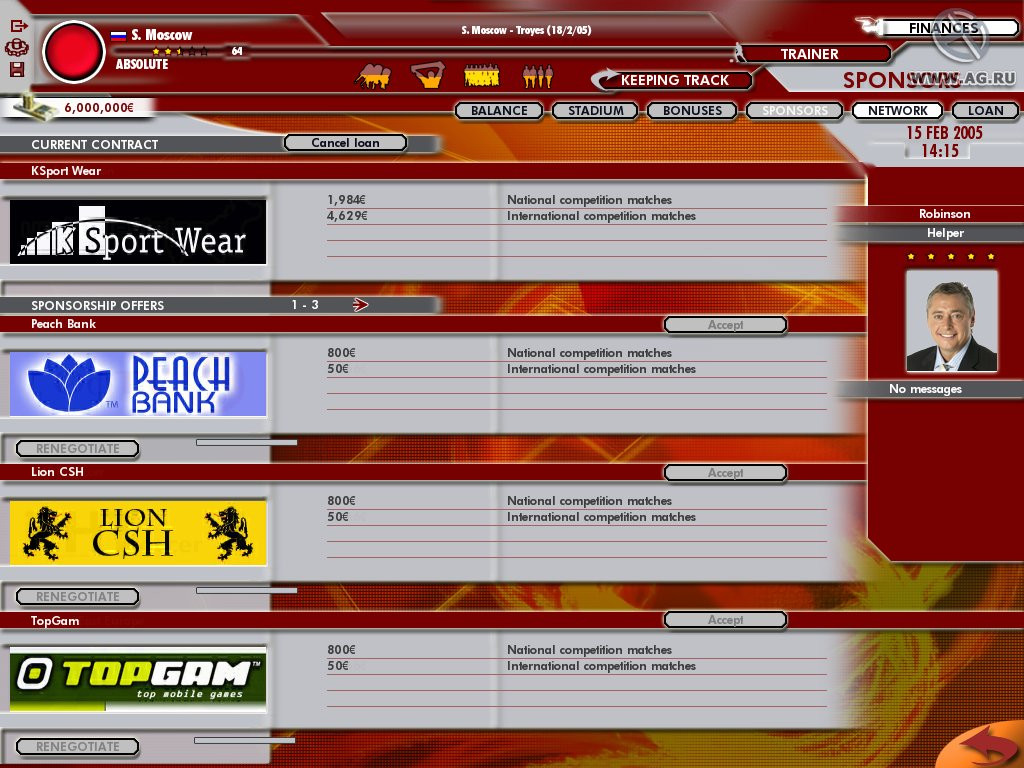Click the S. Moscow - Troyes match header
The image size is (1024, 768).
[x=526, y=30]
